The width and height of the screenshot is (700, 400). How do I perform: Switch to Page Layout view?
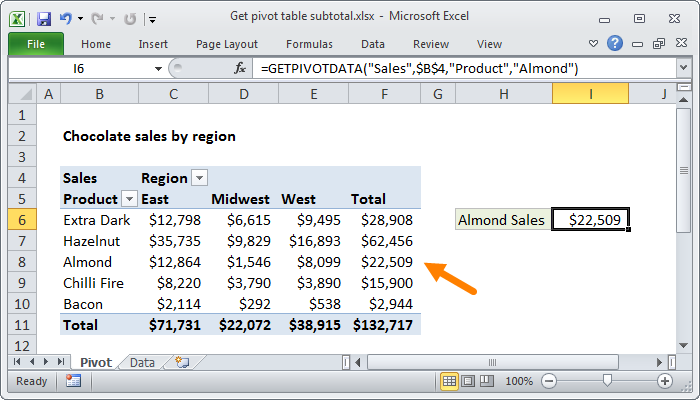pyautogui.click(x=469, y=381)
